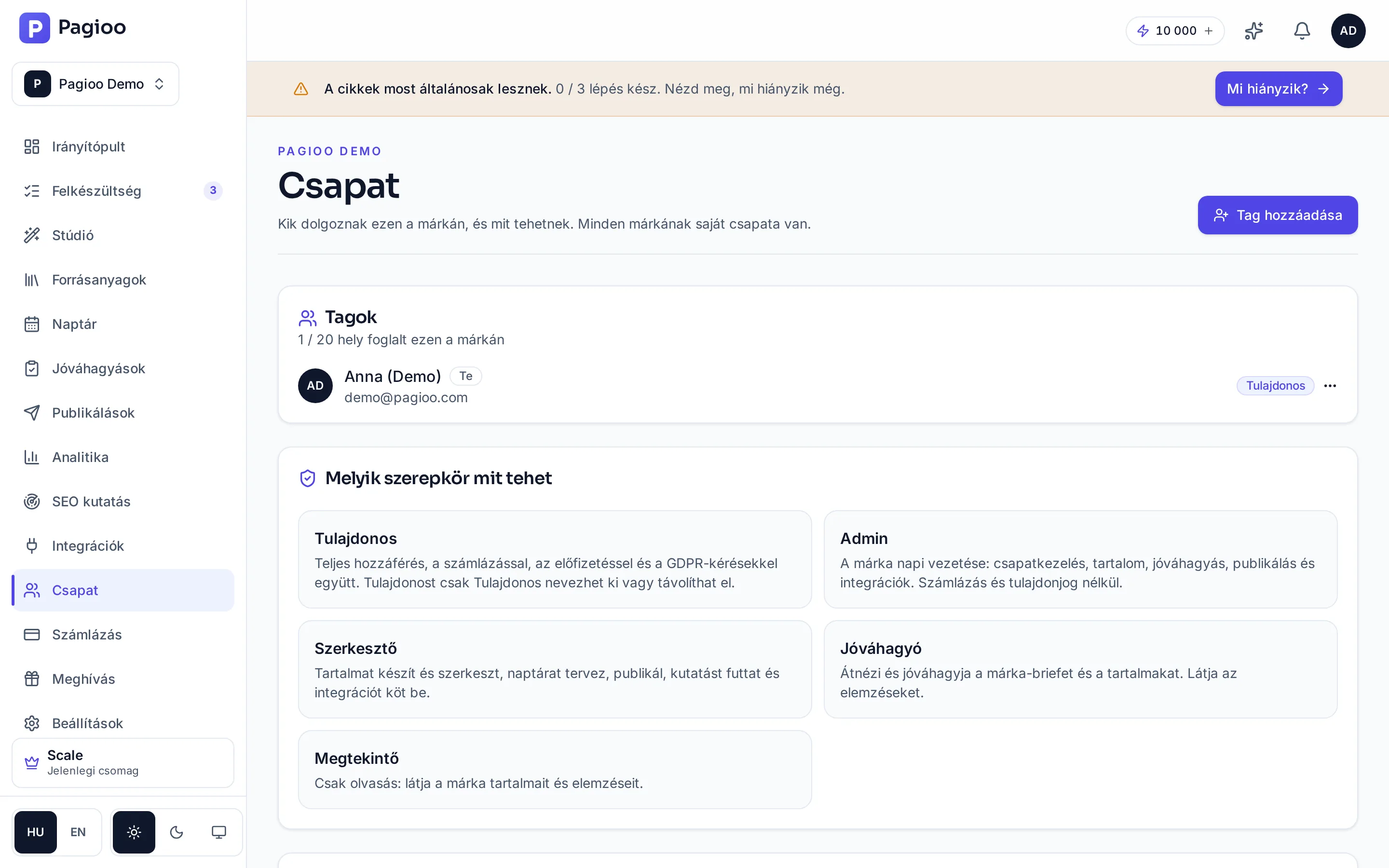1389x868 pixels.
Task: Click the Admin role description card
Action: 1080,559
